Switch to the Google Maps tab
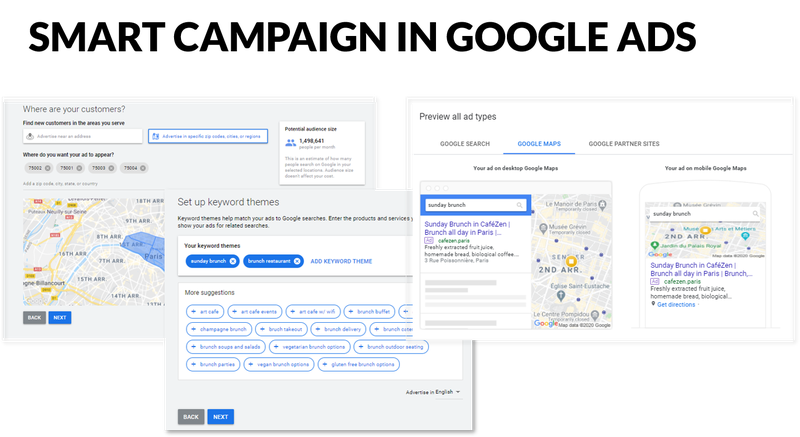The width and height of the screenshot is (800, 437). click(x=539, y=144)
